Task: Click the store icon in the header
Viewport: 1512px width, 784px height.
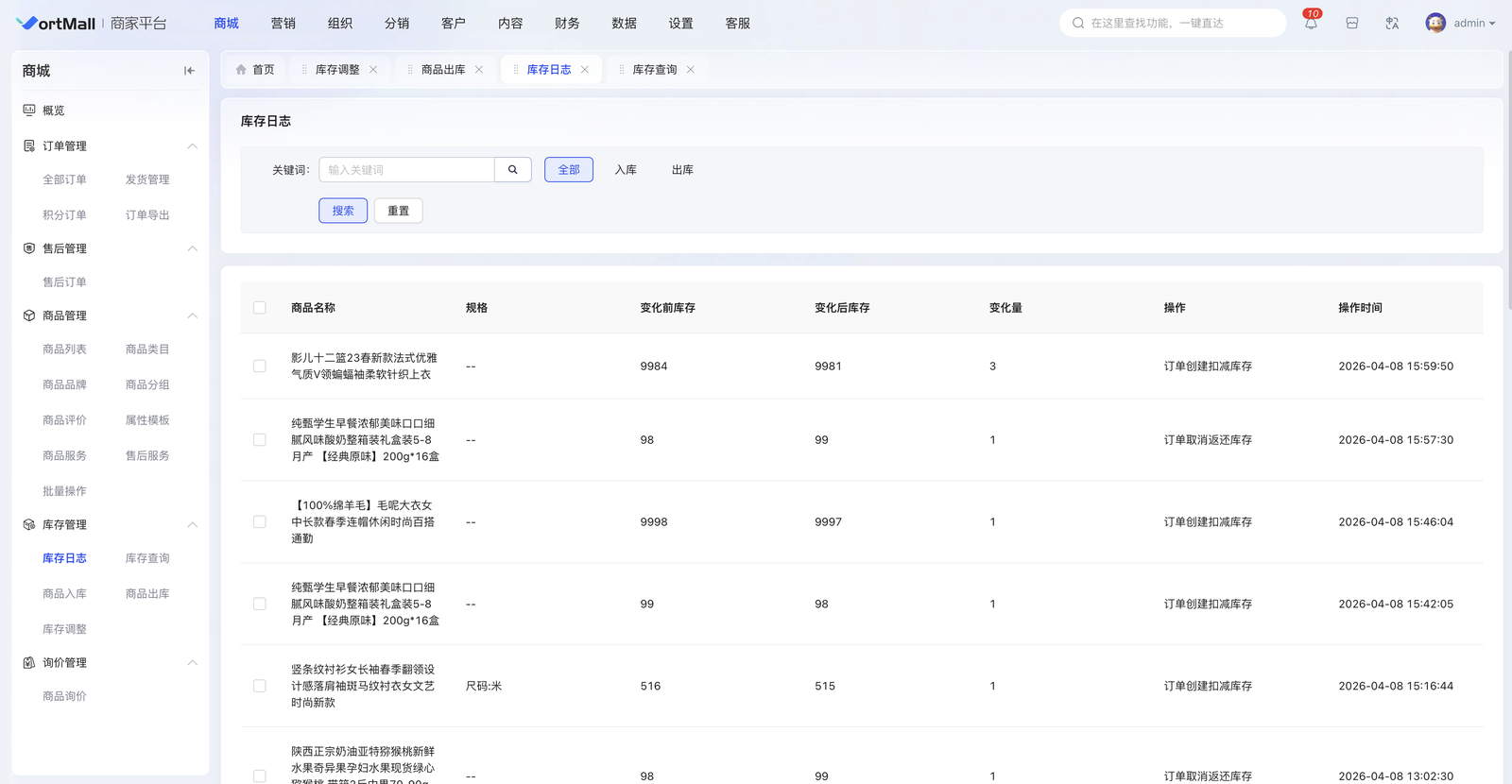Action: [x=1352, y=24]
